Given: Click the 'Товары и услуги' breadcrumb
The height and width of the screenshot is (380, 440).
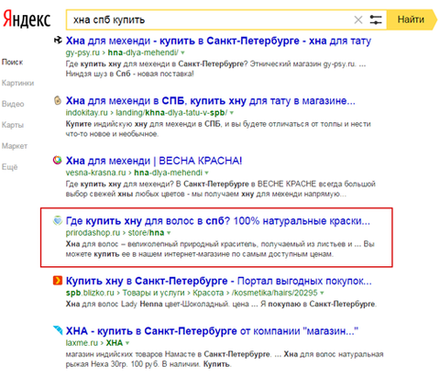Looking at the screenshot, I should pos(154,293).
